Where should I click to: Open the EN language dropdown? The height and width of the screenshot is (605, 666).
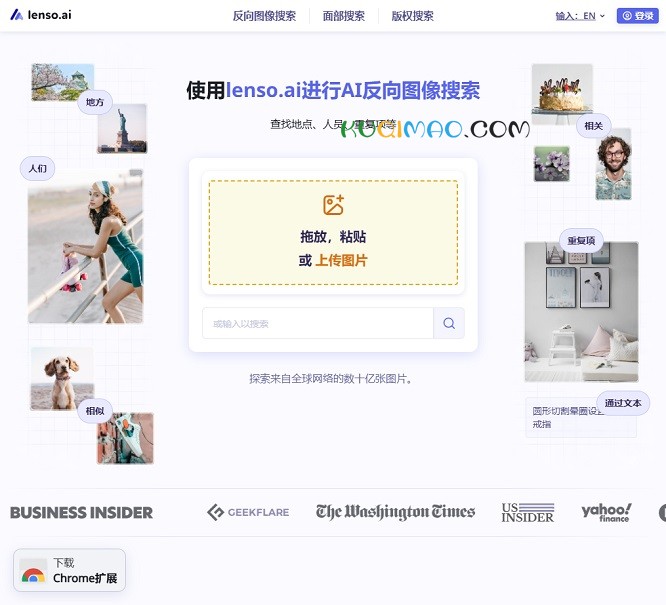(x=580, y=16)
